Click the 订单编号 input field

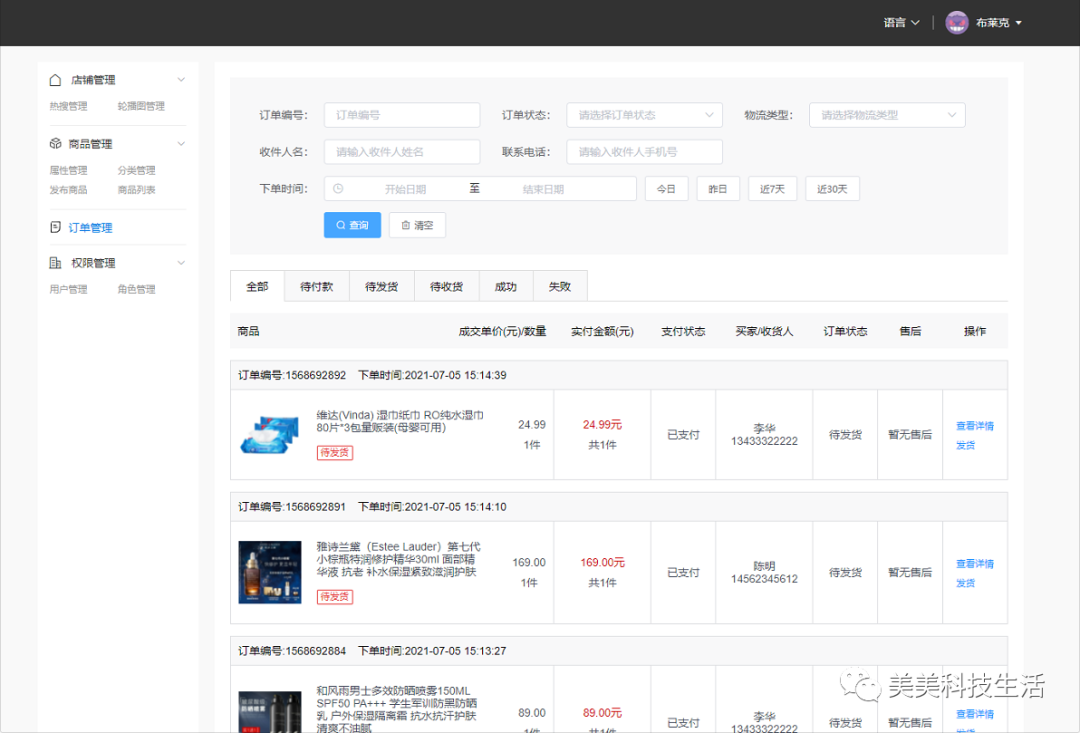(x=400, y=114)
